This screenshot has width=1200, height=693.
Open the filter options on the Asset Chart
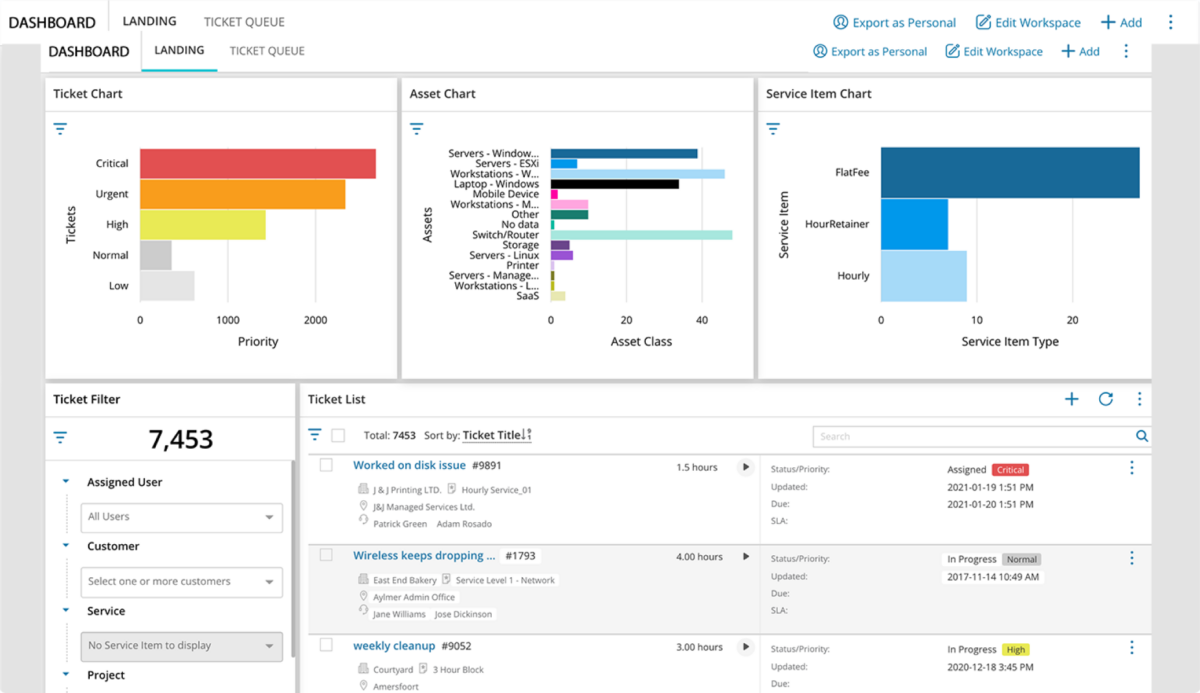415,128
